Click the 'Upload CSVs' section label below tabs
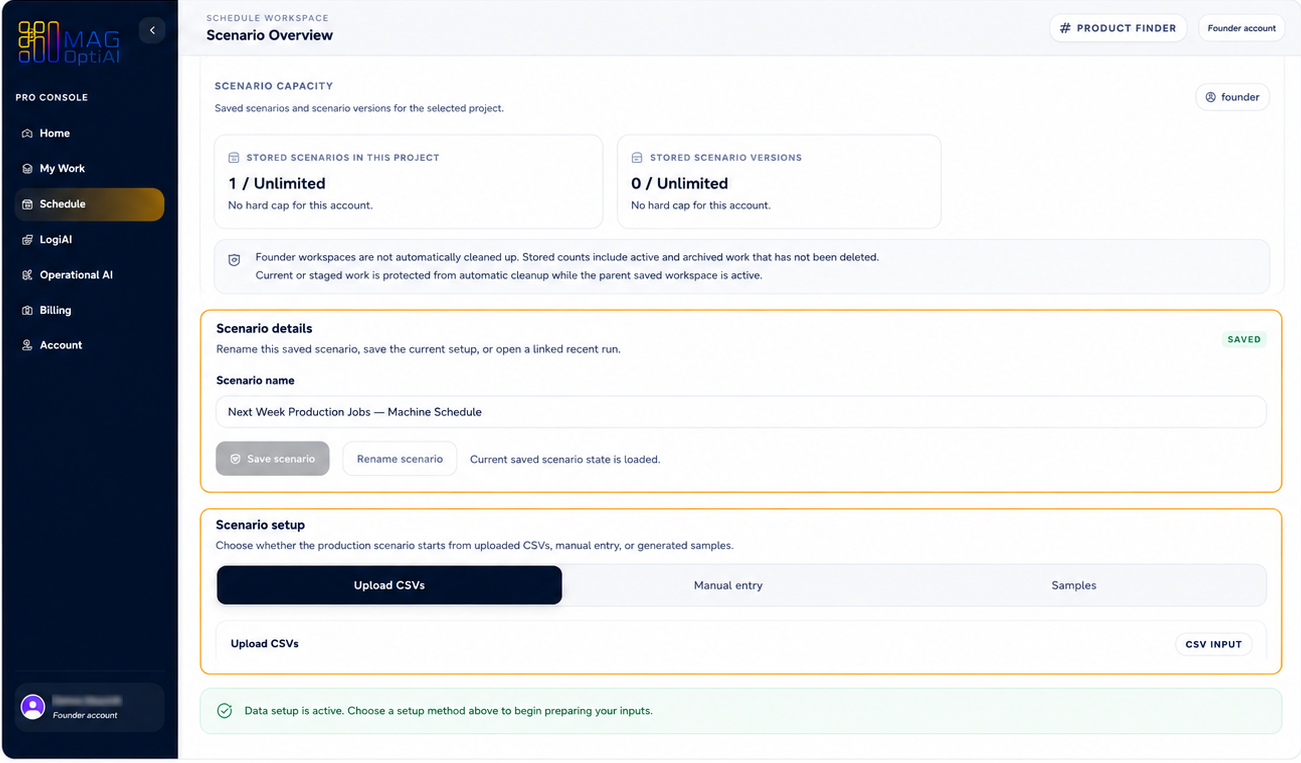 (x=264, y=644)
